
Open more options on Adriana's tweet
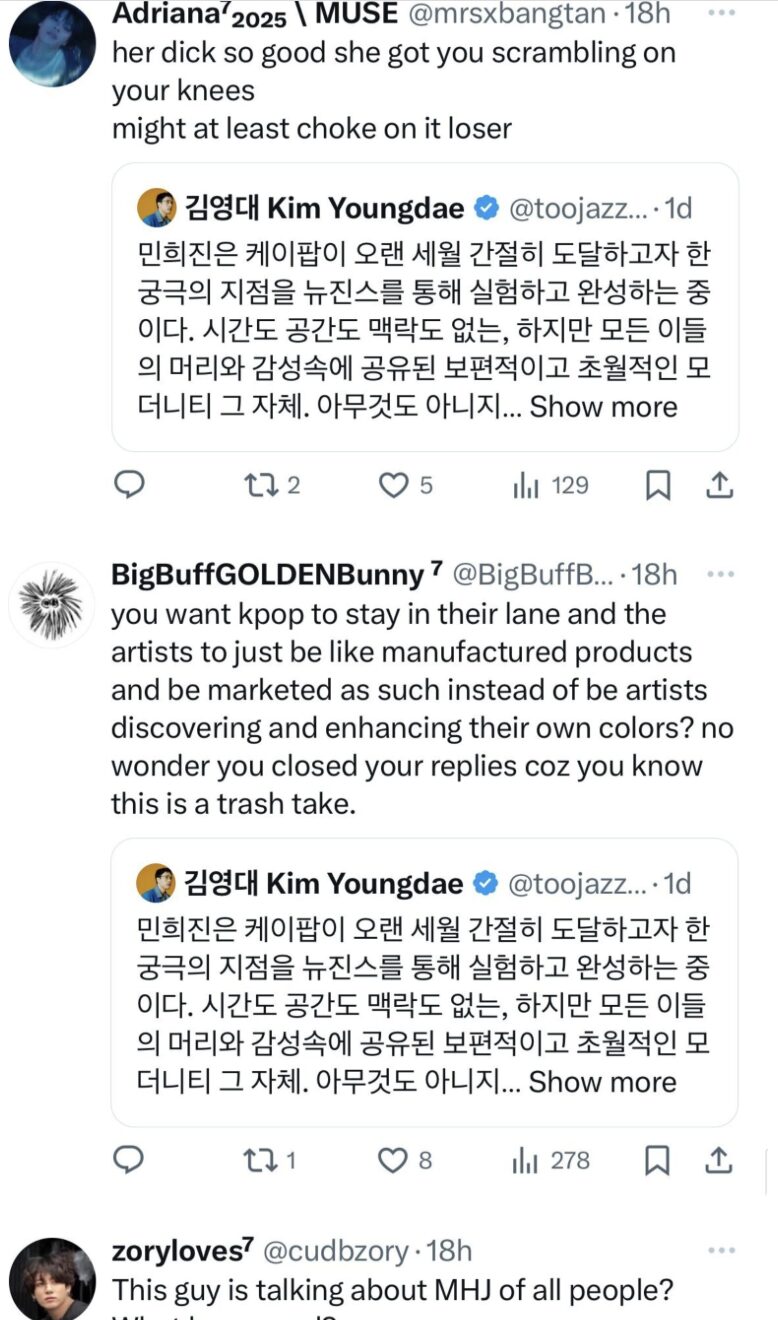click(721, 14)
